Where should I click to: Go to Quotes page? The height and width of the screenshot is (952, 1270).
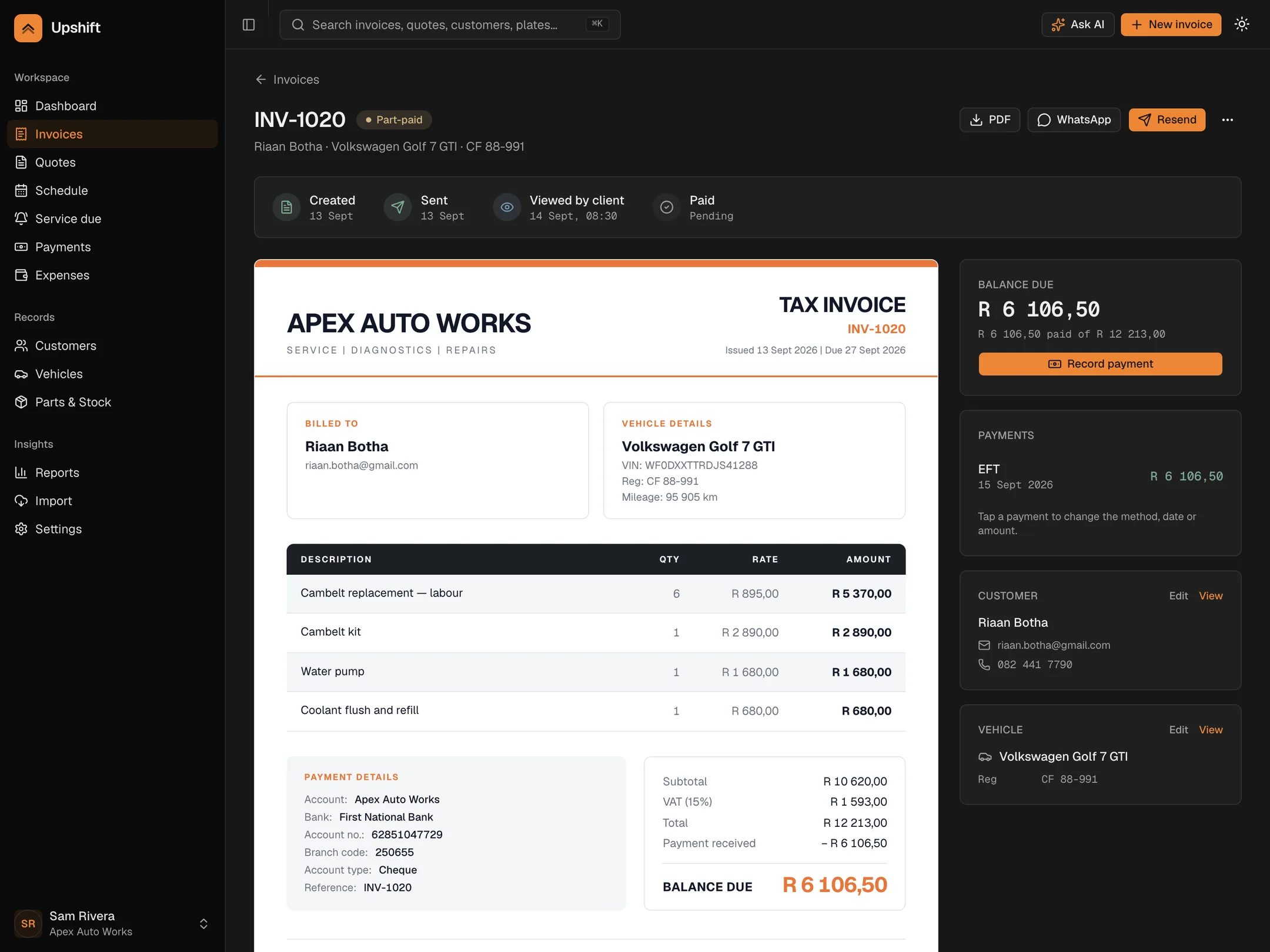[x=112, y=162]
